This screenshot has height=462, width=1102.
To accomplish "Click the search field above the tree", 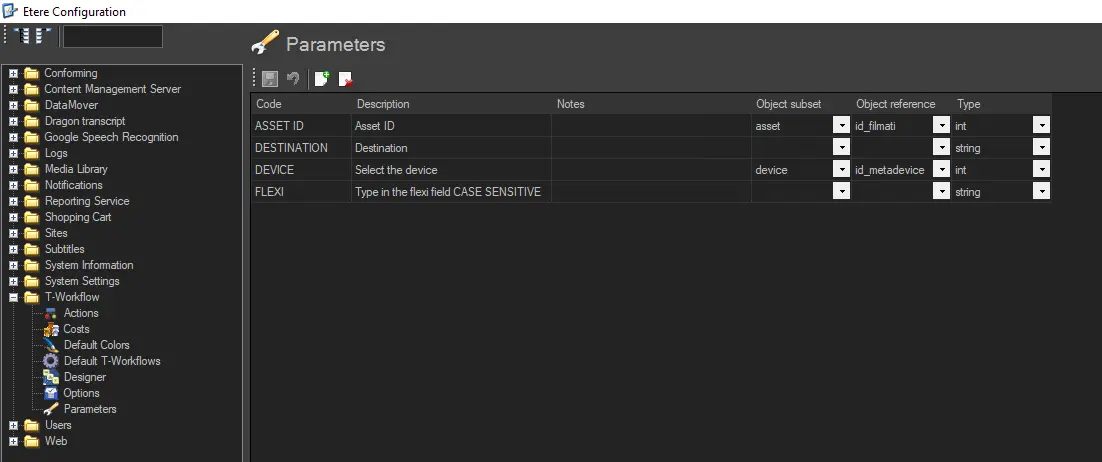I will click(x=112, y=37).
